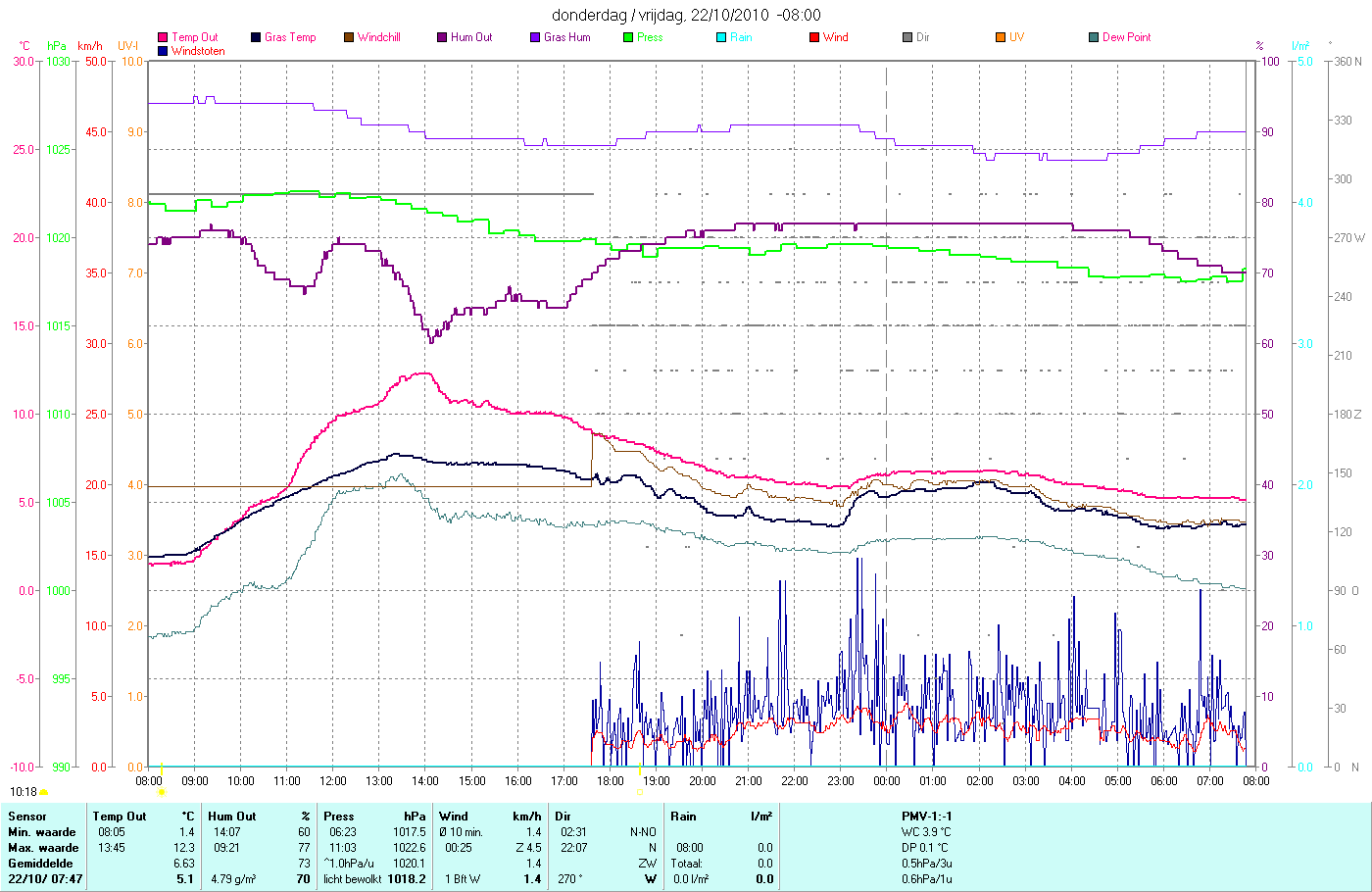Click the teal Dew Point legend label
1372x892 pixels.
click(1127, 37)
